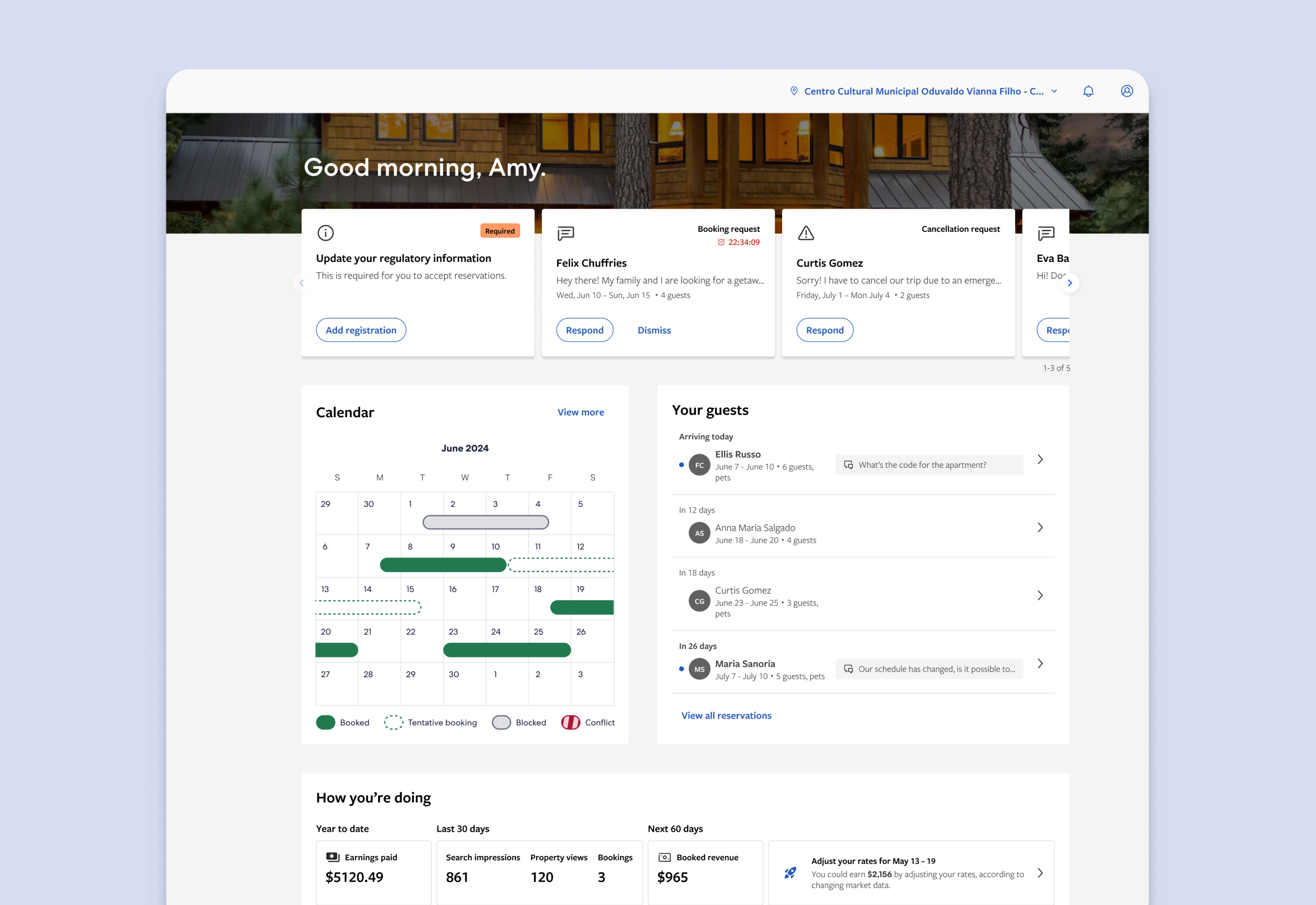Select the blocked gray bar in calendar

(485, 522)
